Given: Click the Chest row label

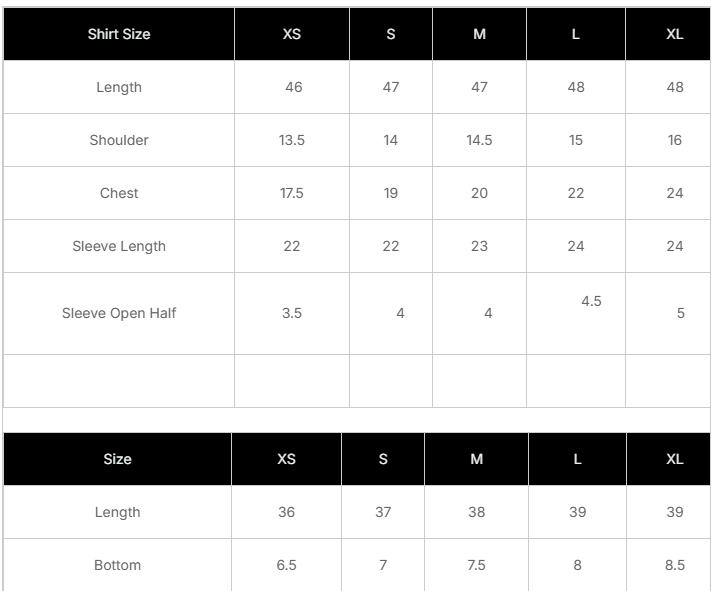Looking at the screenshot, I should click(119, 193).
